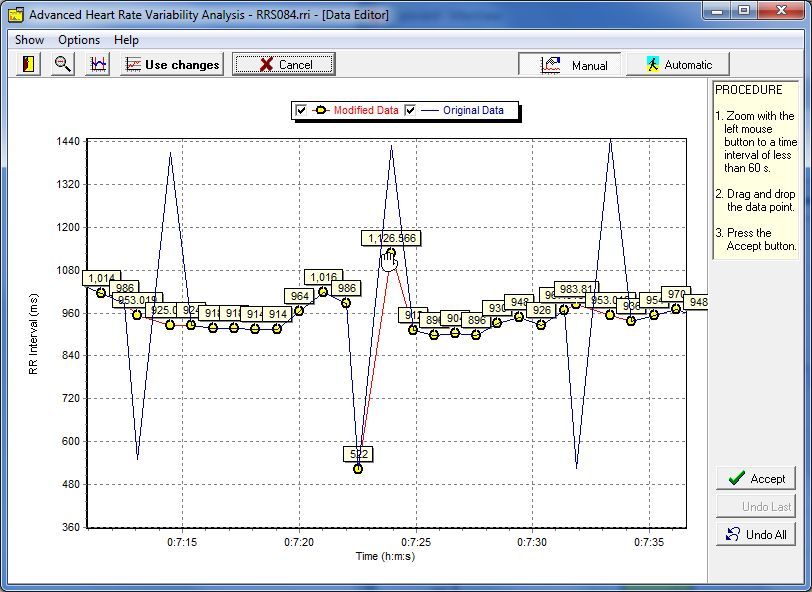
Task: Click the zoom out magnifier icon
Action: point(63,64)
